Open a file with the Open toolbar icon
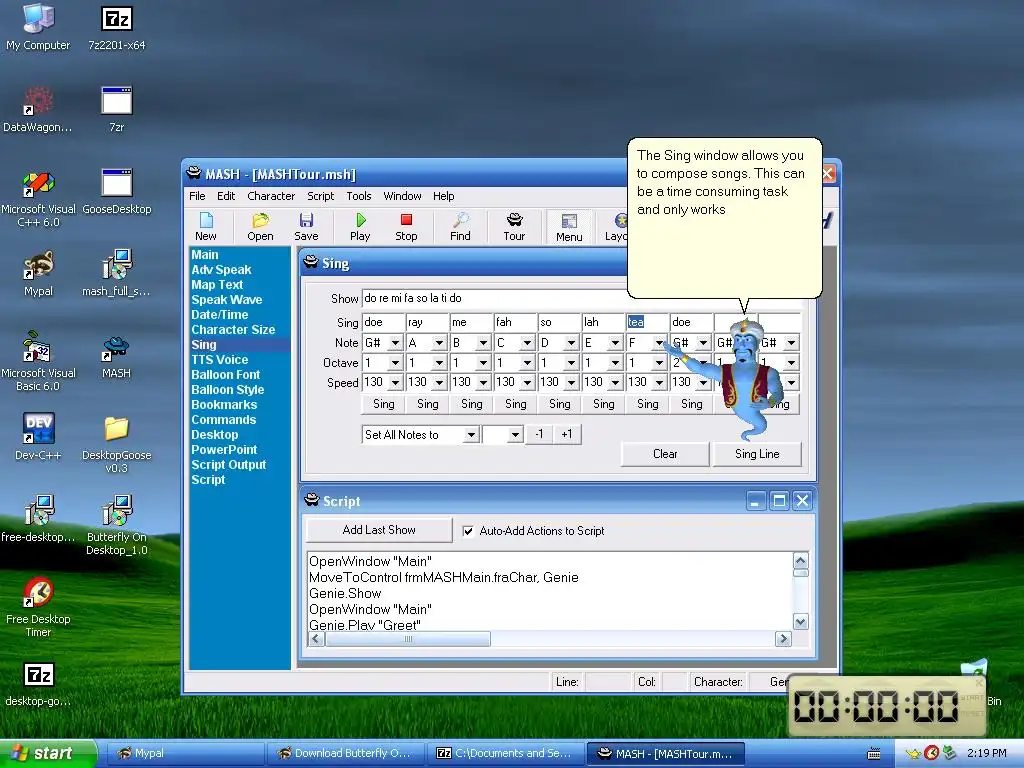1024x768 pixels. pyautogui.click(x=260, y=227)
